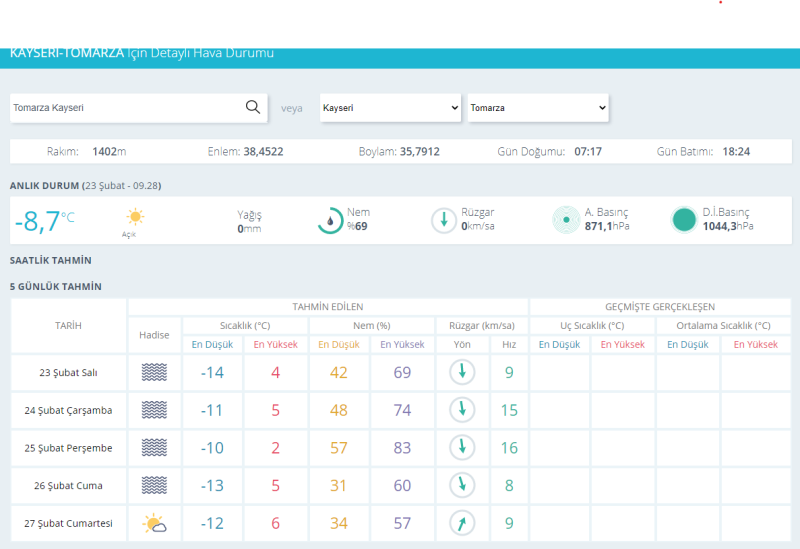Click the Yağış 0mm reading
This screenshot has width=800, height=549.
pos(249,221)
